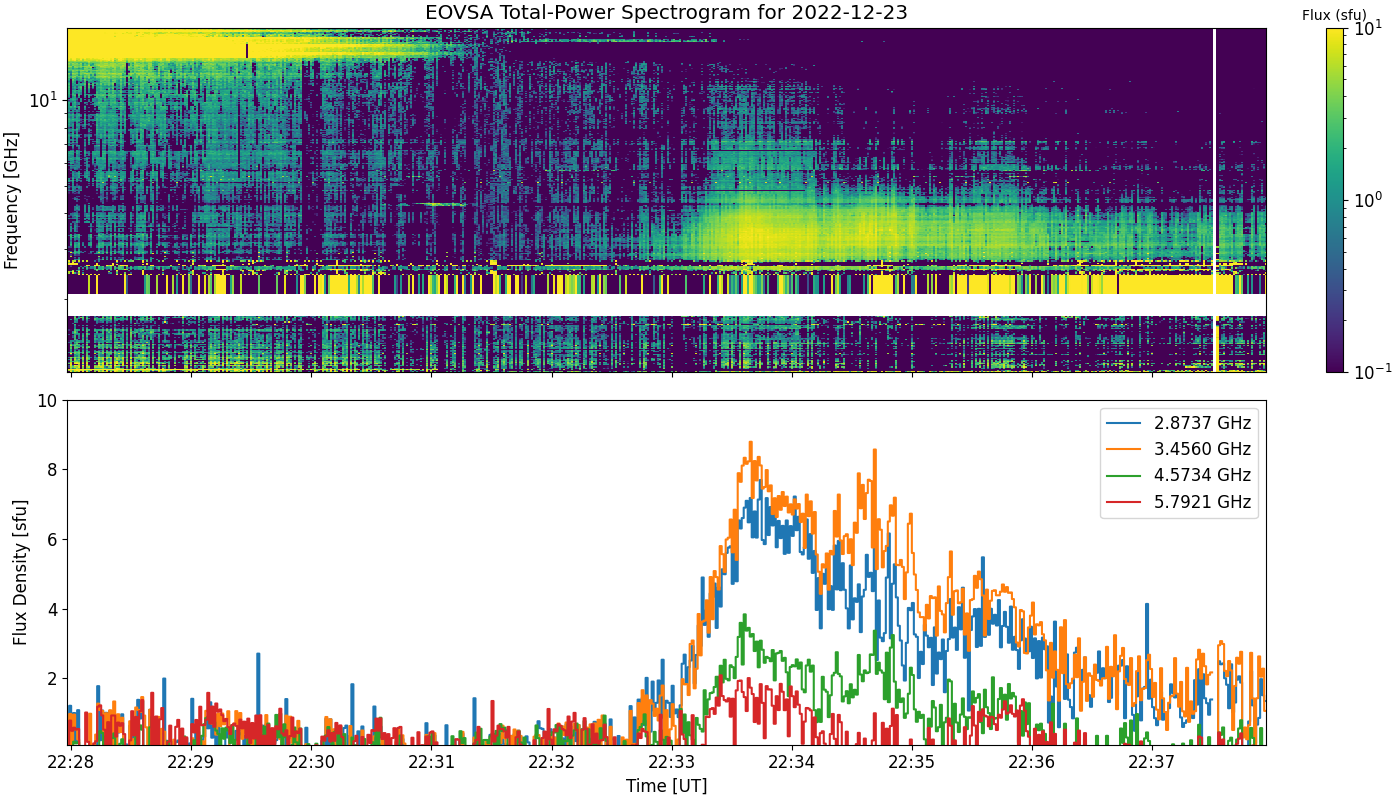This screenshot has height=800, width=1400.
Task: Click the spectrogram title for 2022-12-23
Action: (666, 13)
